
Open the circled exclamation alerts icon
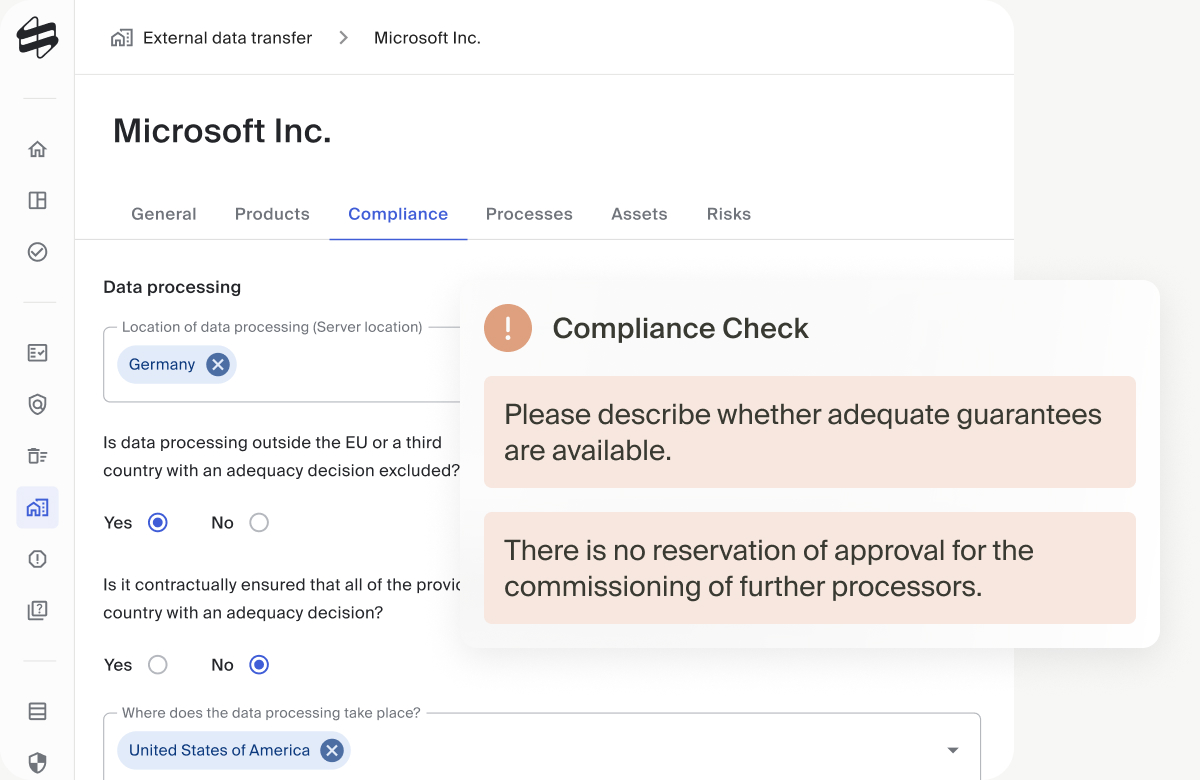pos(37,559)
